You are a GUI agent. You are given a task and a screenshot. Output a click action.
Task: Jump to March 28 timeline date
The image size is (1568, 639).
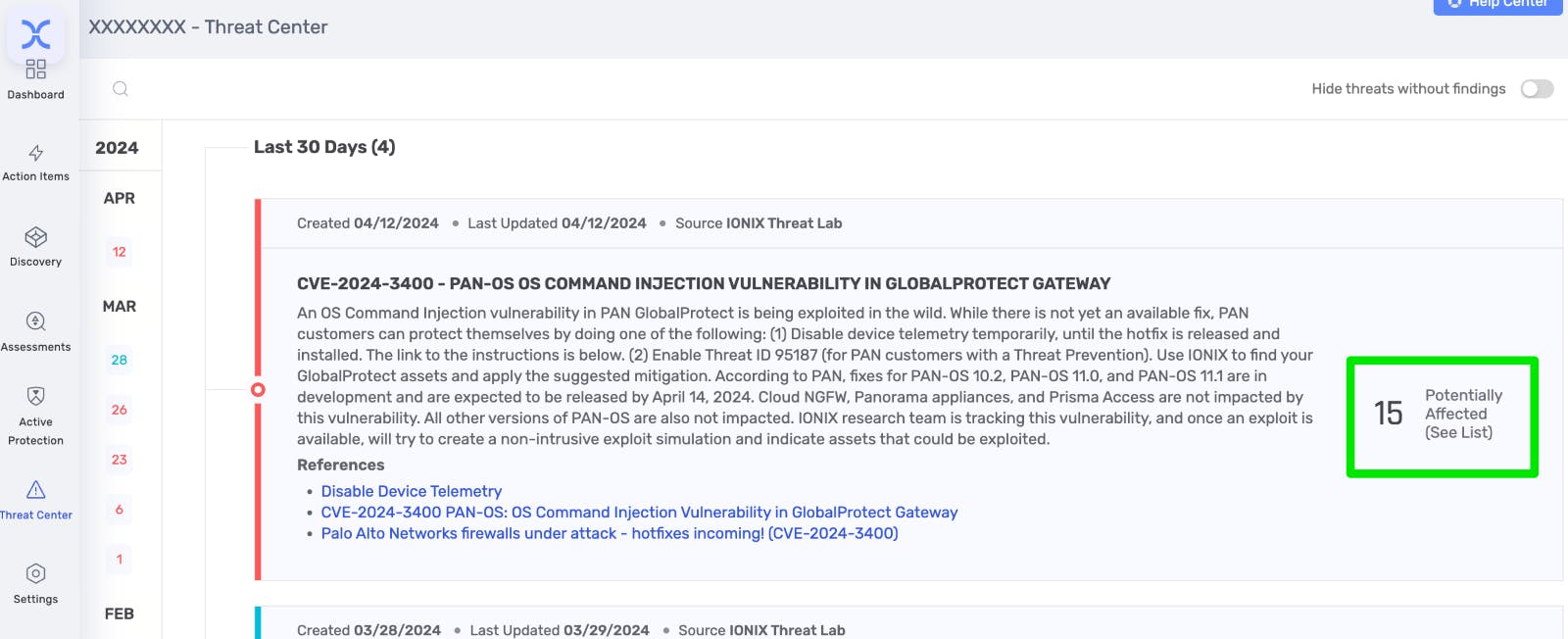click(120, 360)
